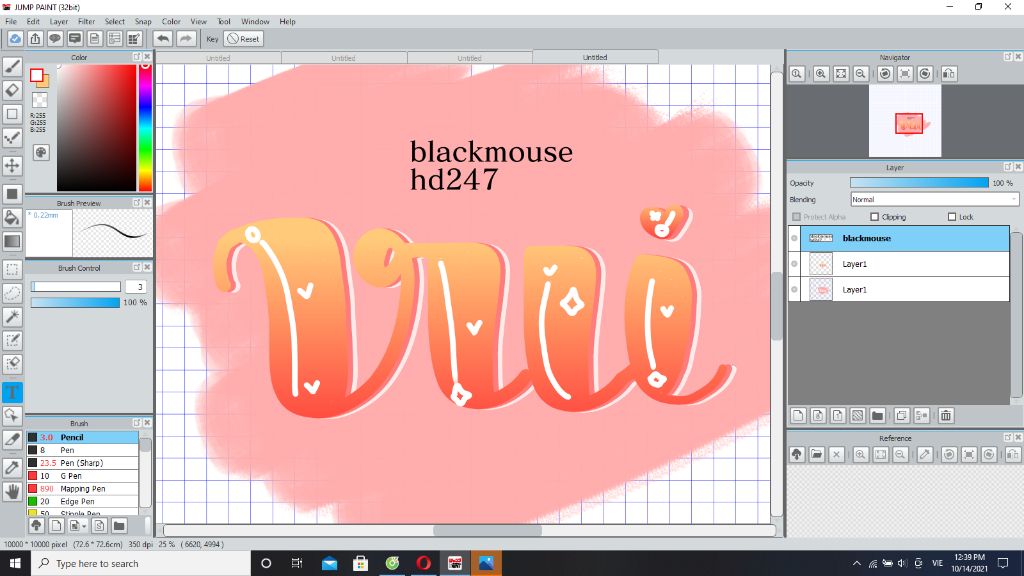Screen dimensions: 1024x576
Task: Open the color palette icon in Color panel
Action: (x=40, y=152)
